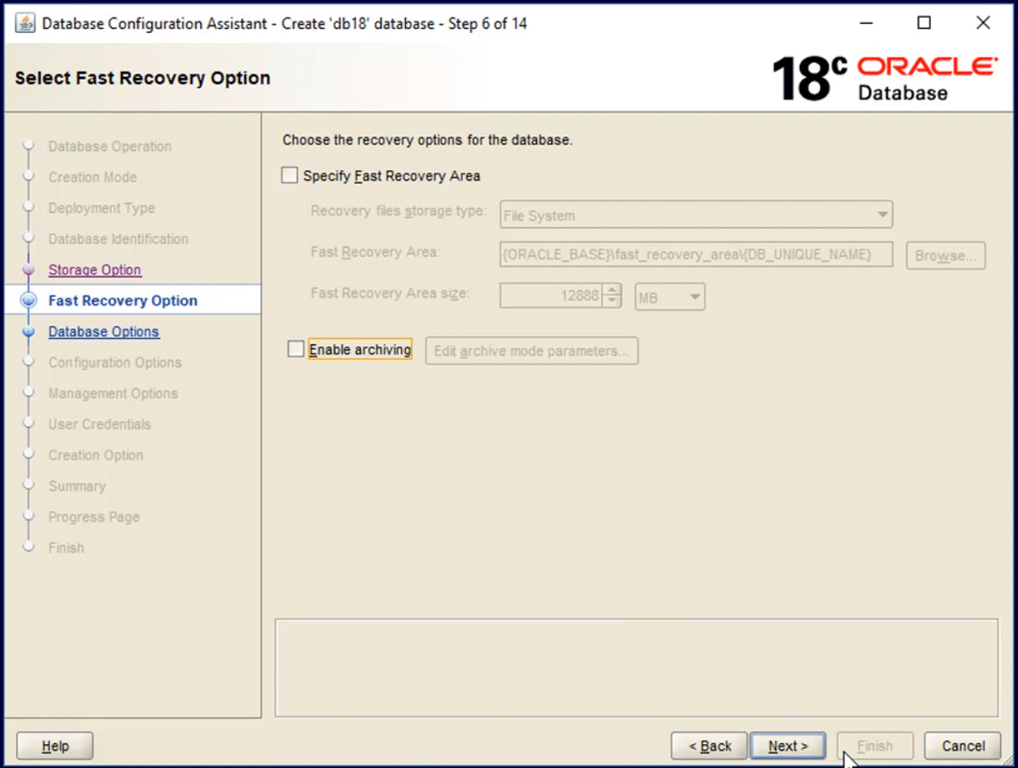Image resolution: width=1018 pixels, height=768 pixels.
Task: Go back with the Back button
Action: point(709,746)
